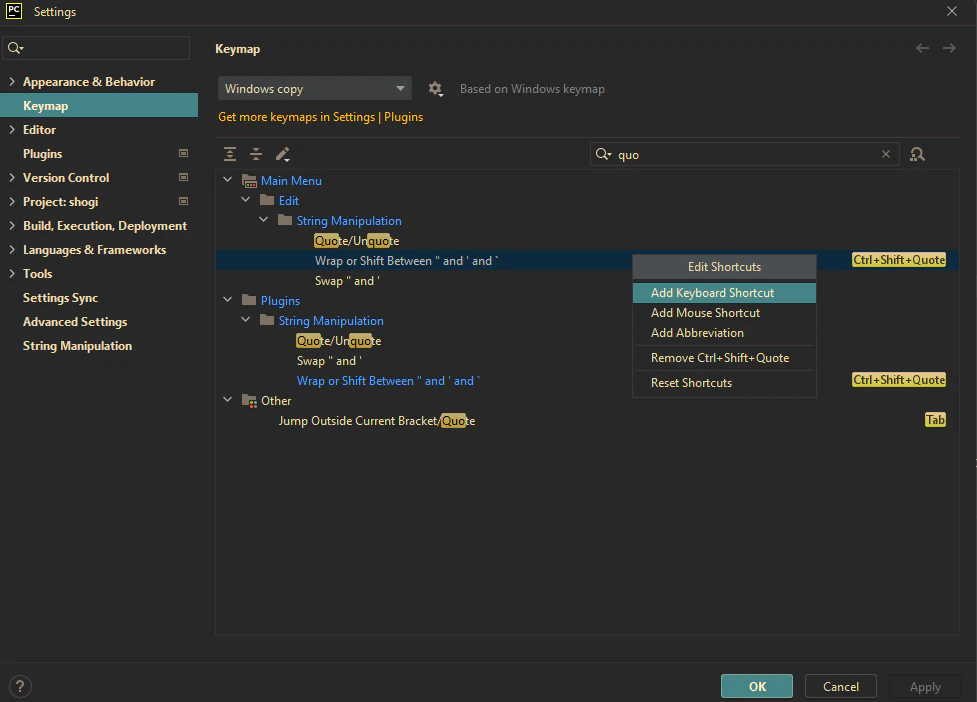Image resolution: width=977 pixels, height=702 pixels.
Task: Click the Expand All toolbar icon
Action: (230, 154)
